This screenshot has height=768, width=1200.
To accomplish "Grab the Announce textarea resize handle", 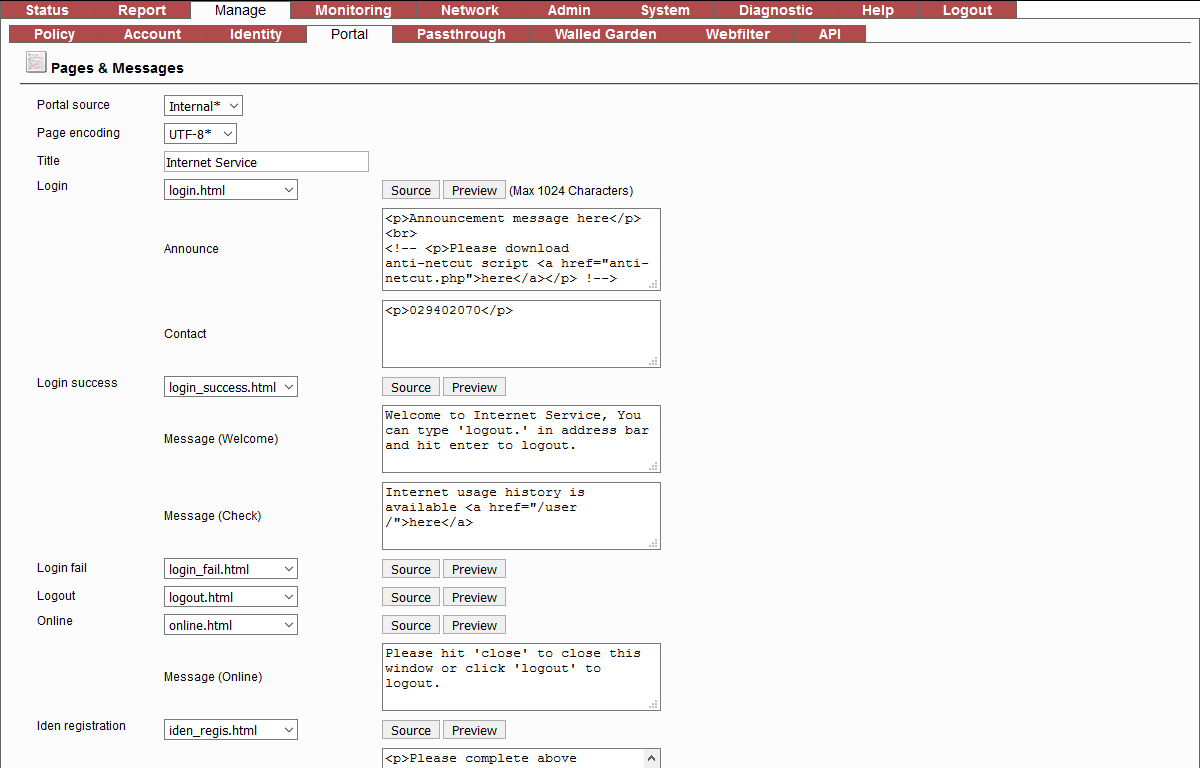I will 653,284.
